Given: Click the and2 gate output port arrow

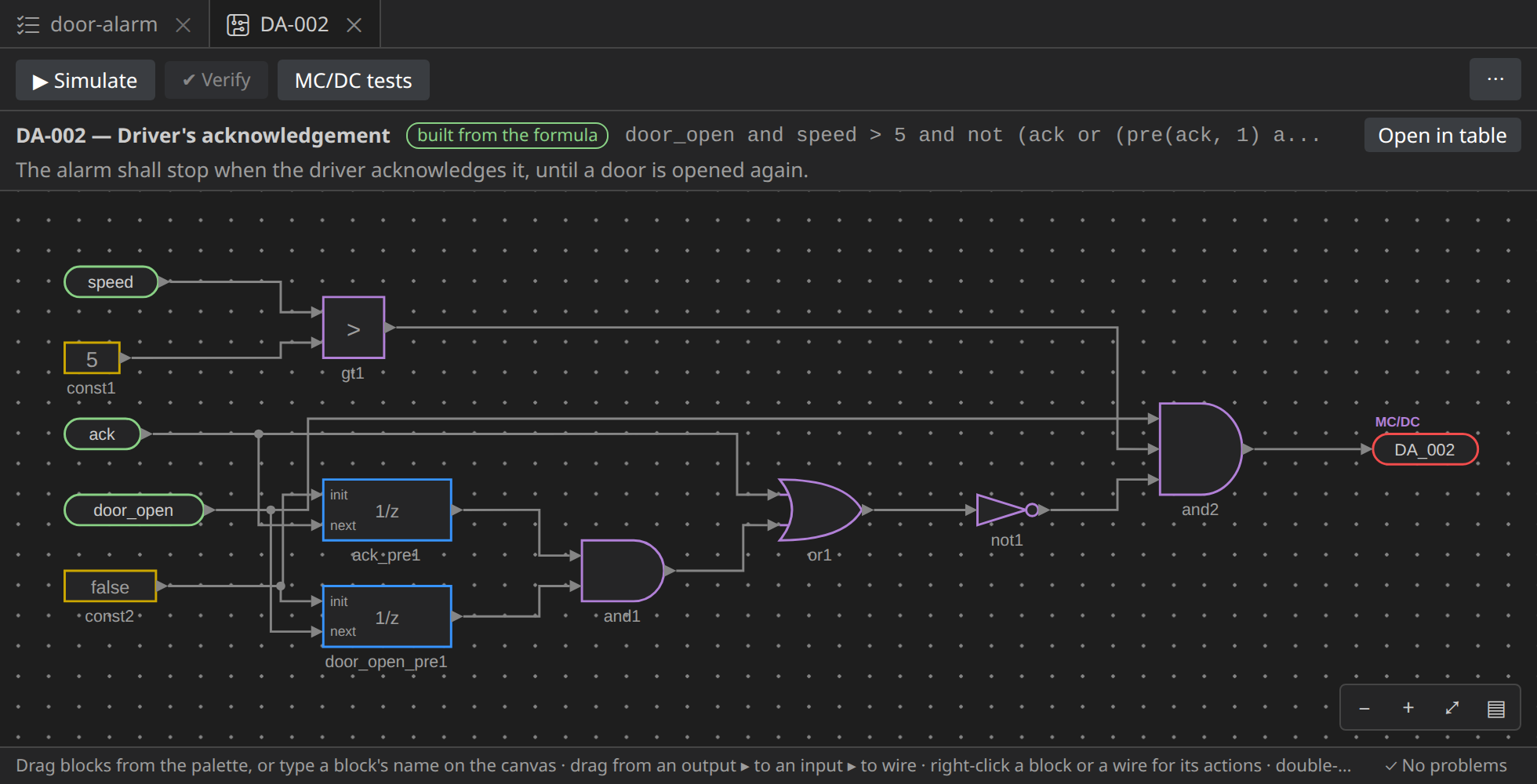Looking at the screenshot, I should pos(1248,448).
